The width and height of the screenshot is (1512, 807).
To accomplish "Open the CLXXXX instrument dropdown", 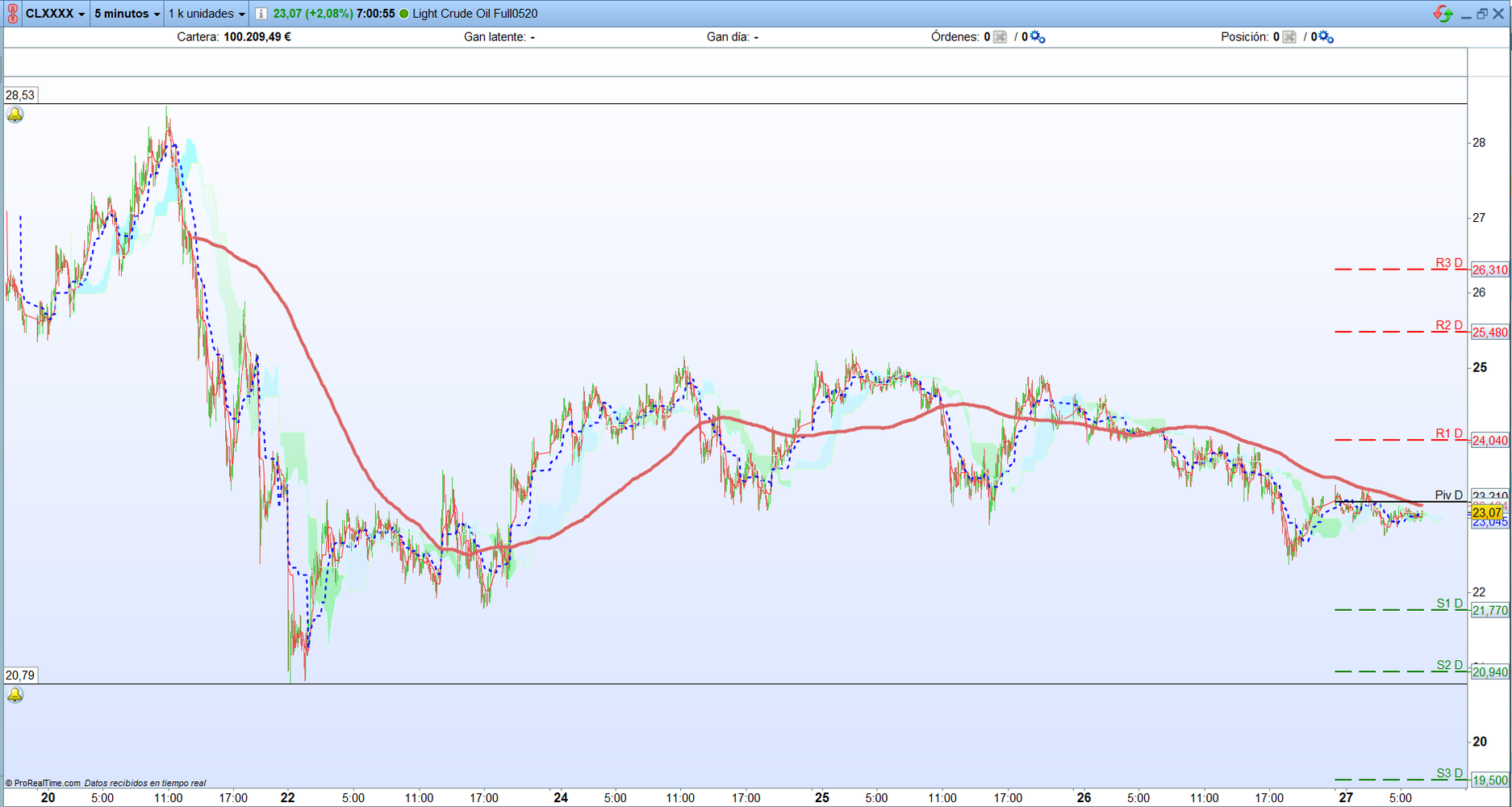I will tap(55, 14).
